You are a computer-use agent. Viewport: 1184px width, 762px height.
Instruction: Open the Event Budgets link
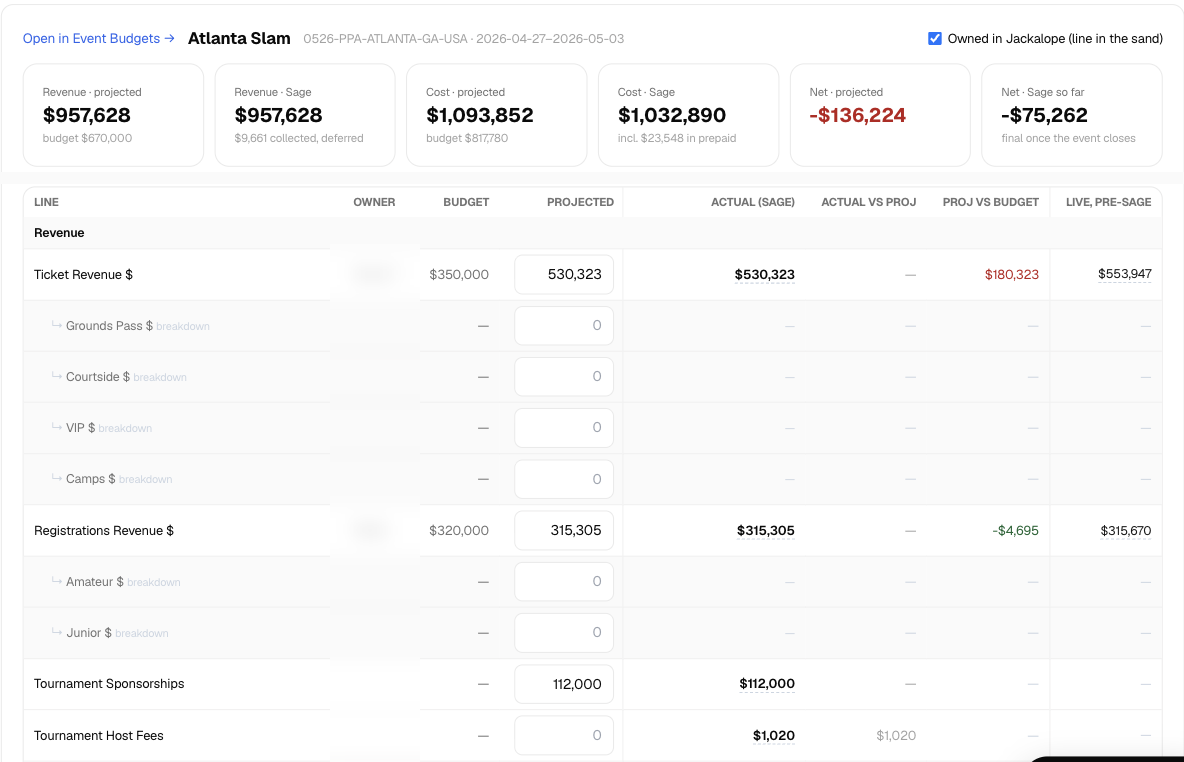(98, 39)
